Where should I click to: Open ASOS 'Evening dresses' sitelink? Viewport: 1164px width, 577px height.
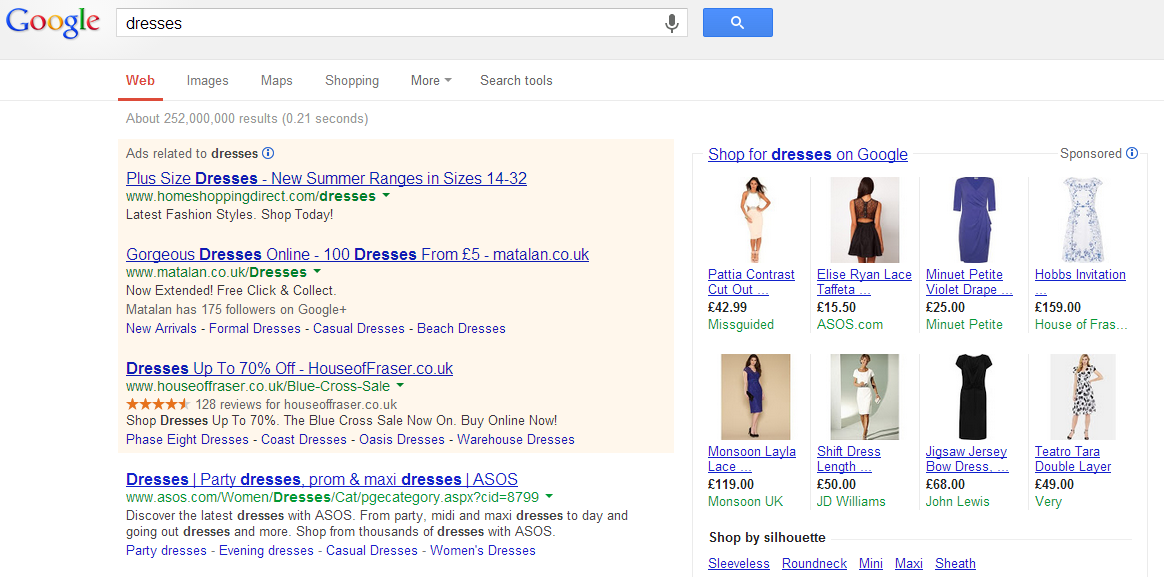(x=267, y=551)
